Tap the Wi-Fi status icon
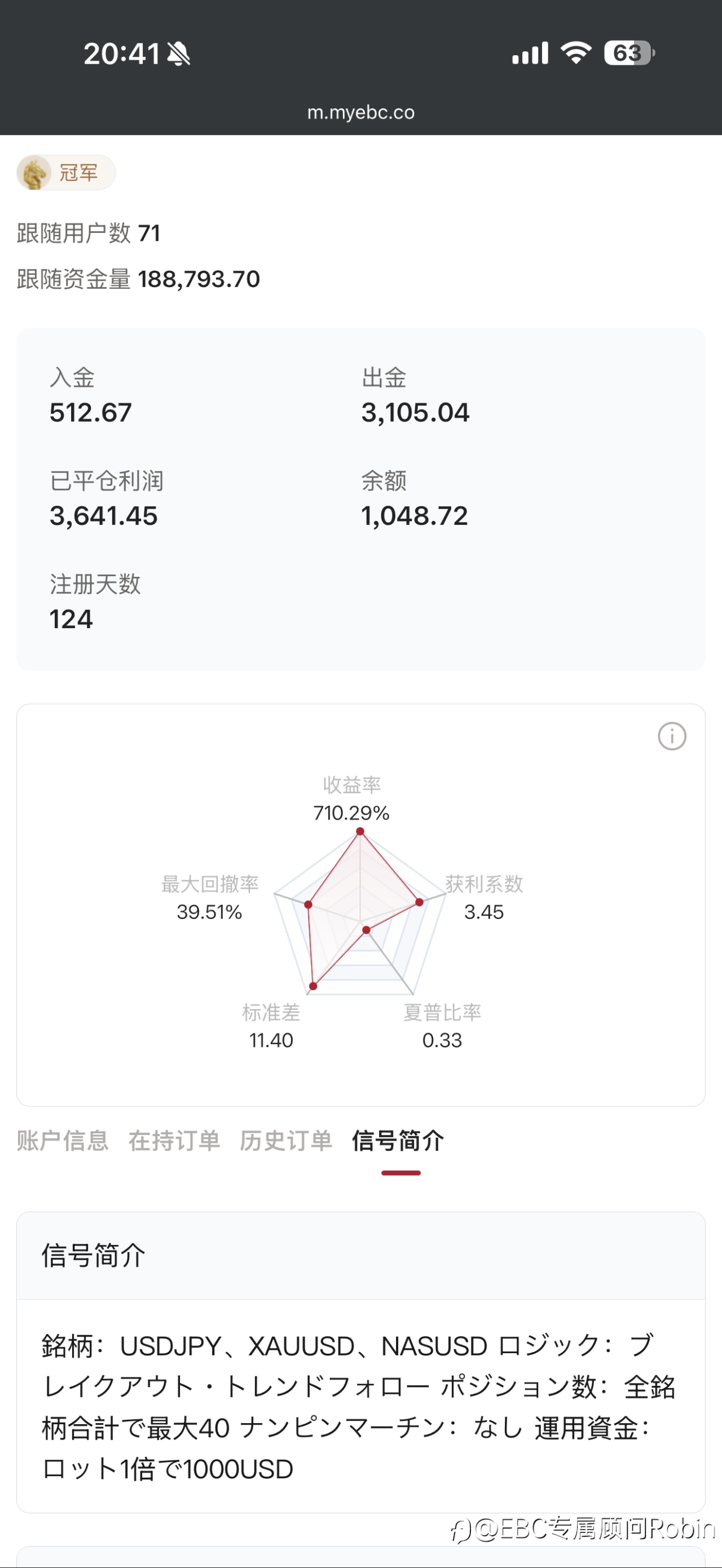Viewport: 722px width, 1568px height. pos(576,53)
